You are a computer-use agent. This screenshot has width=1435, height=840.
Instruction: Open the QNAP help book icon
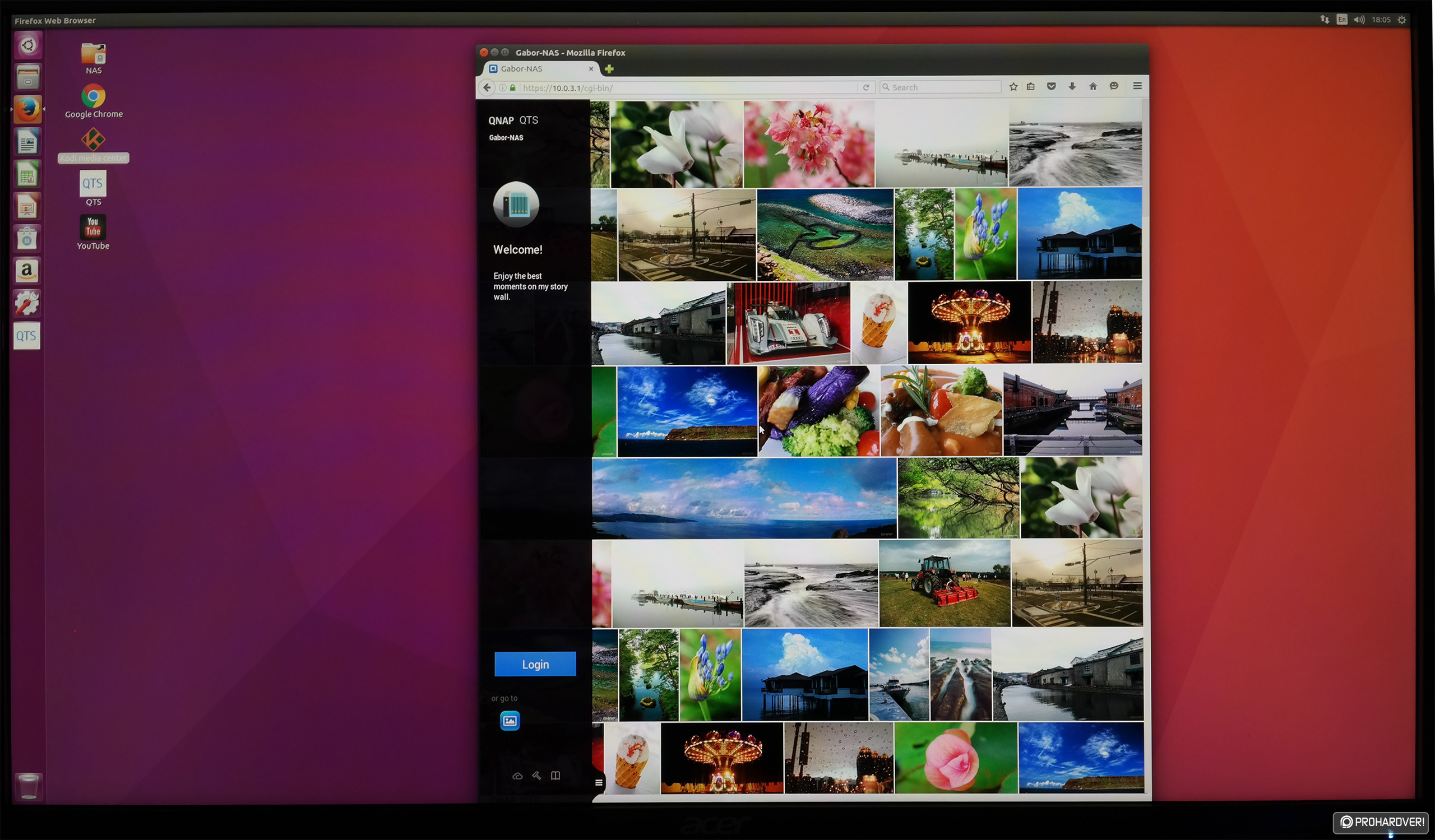tap(556, 776)
